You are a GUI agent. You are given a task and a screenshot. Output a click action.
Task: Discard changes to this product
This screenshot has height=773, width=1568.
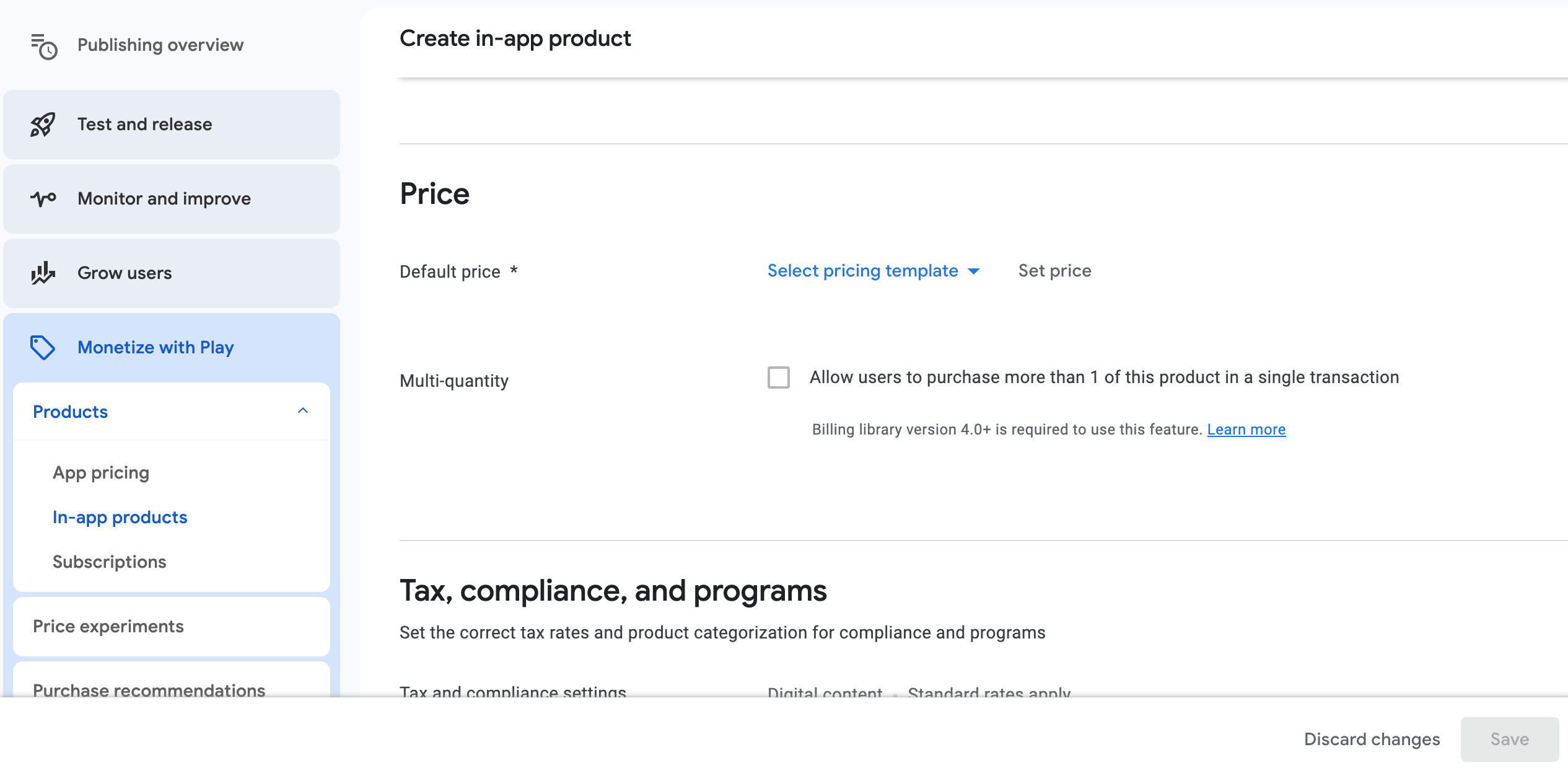[x=1372, y=739]
